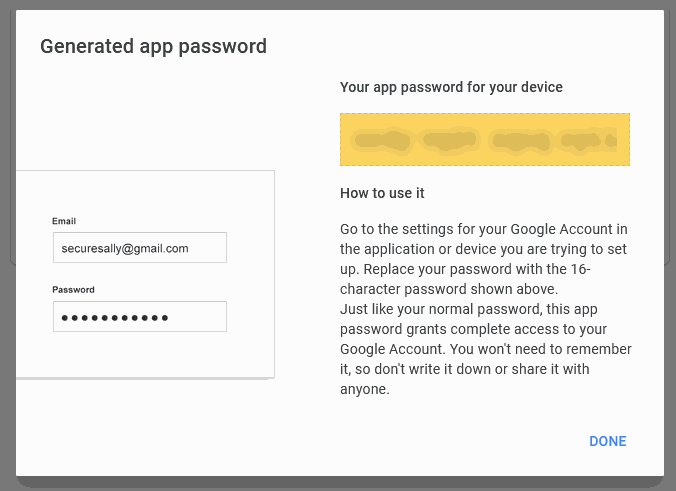Click the Email field showing securesally@gmail.com
This screenshot has width=676, height=491.
tap(140, 247)
